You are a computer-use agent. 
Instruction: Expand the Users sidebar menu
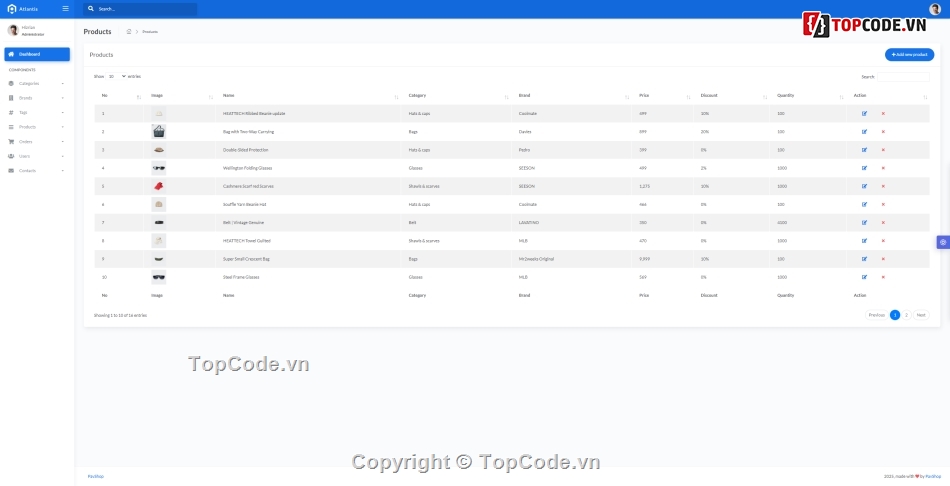(x=37, y=156)
